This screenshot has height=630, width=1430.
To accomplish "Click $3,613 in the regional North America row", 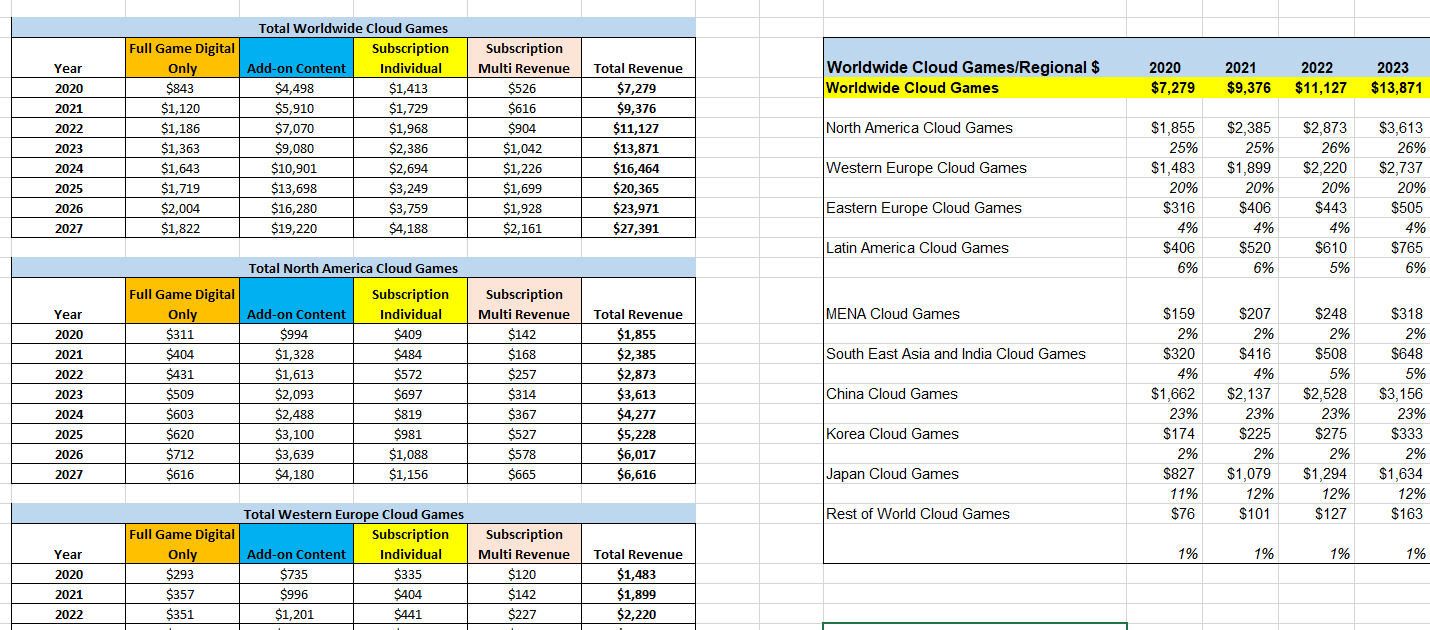I will click(x=1392, y=128).
